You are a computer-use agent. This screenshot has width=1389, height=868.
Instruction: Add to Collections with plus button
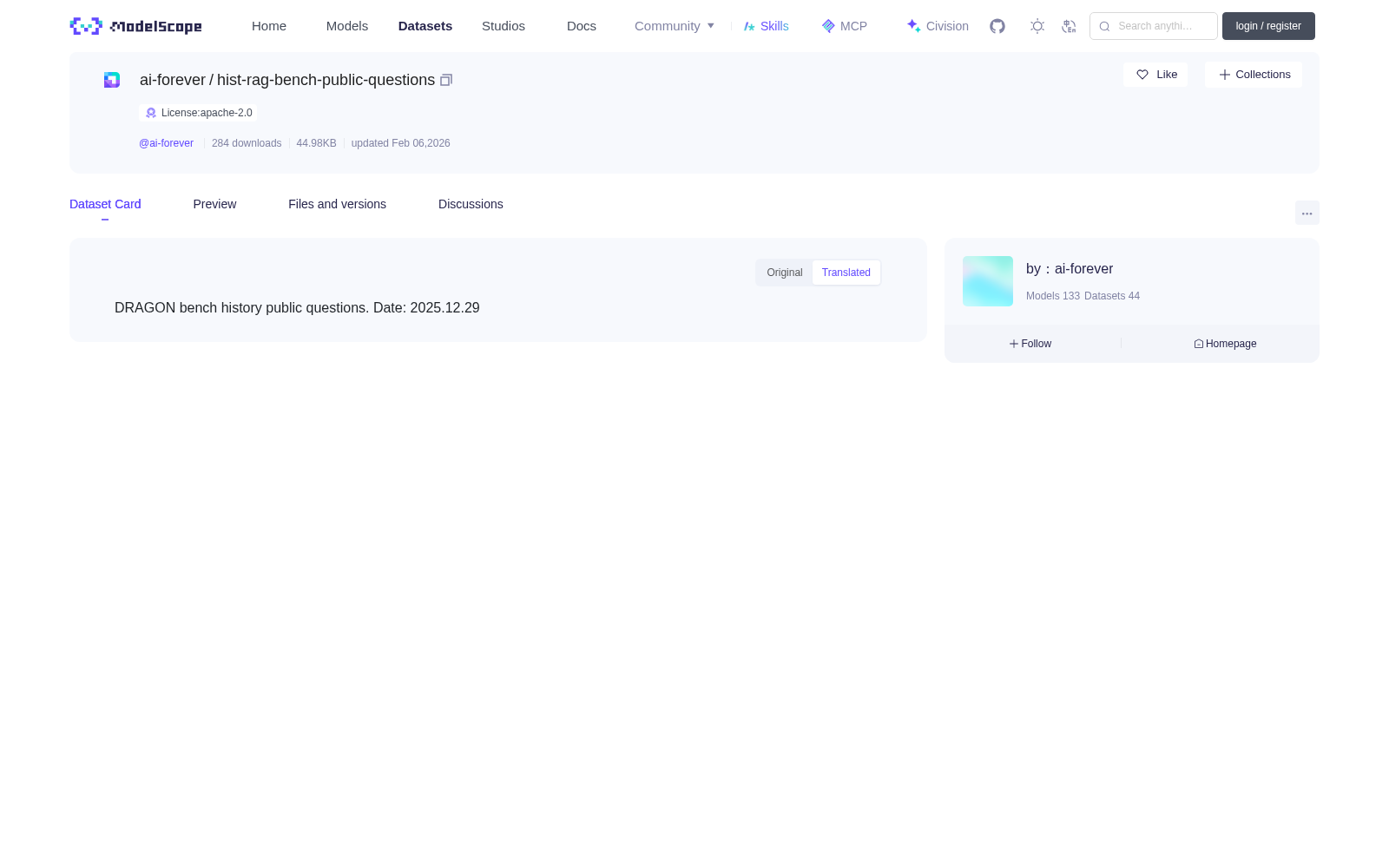(1254, 75)
